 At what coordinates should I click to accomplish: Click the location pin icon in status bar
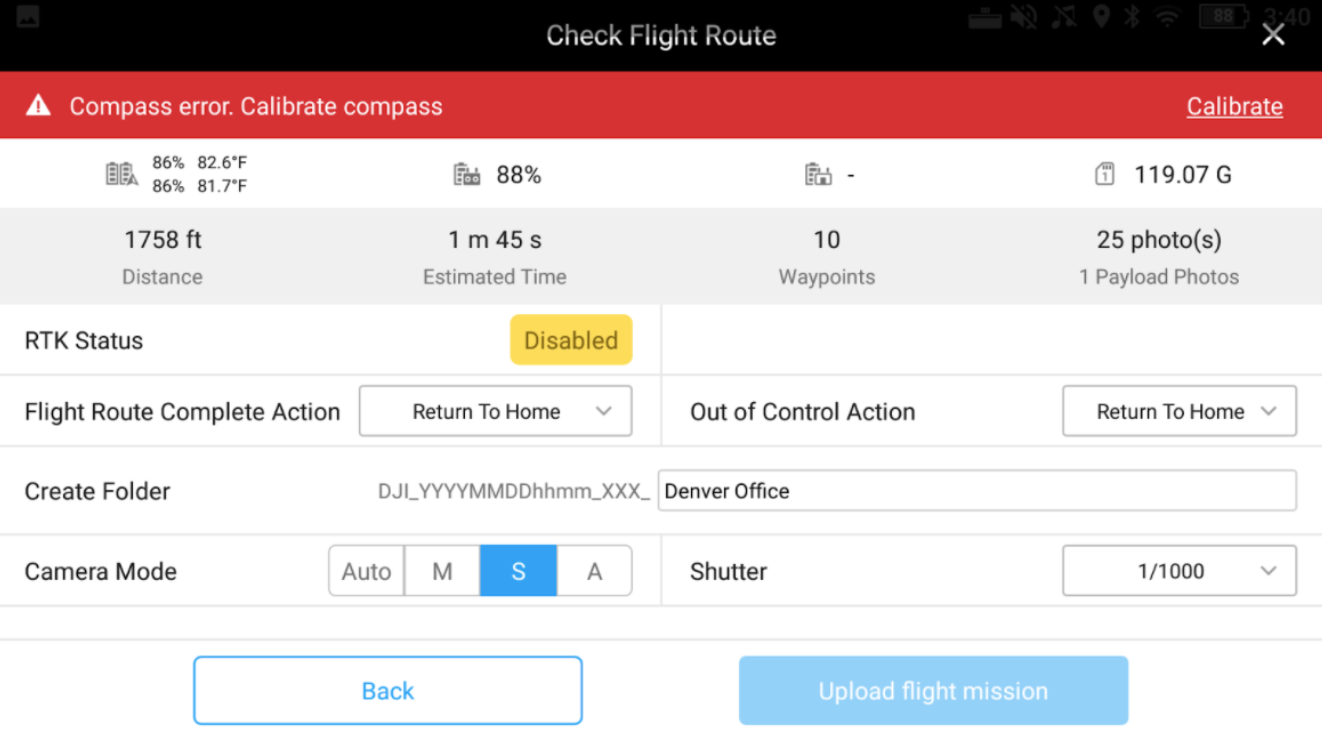pyautogui.click(x=1101, y=17)
